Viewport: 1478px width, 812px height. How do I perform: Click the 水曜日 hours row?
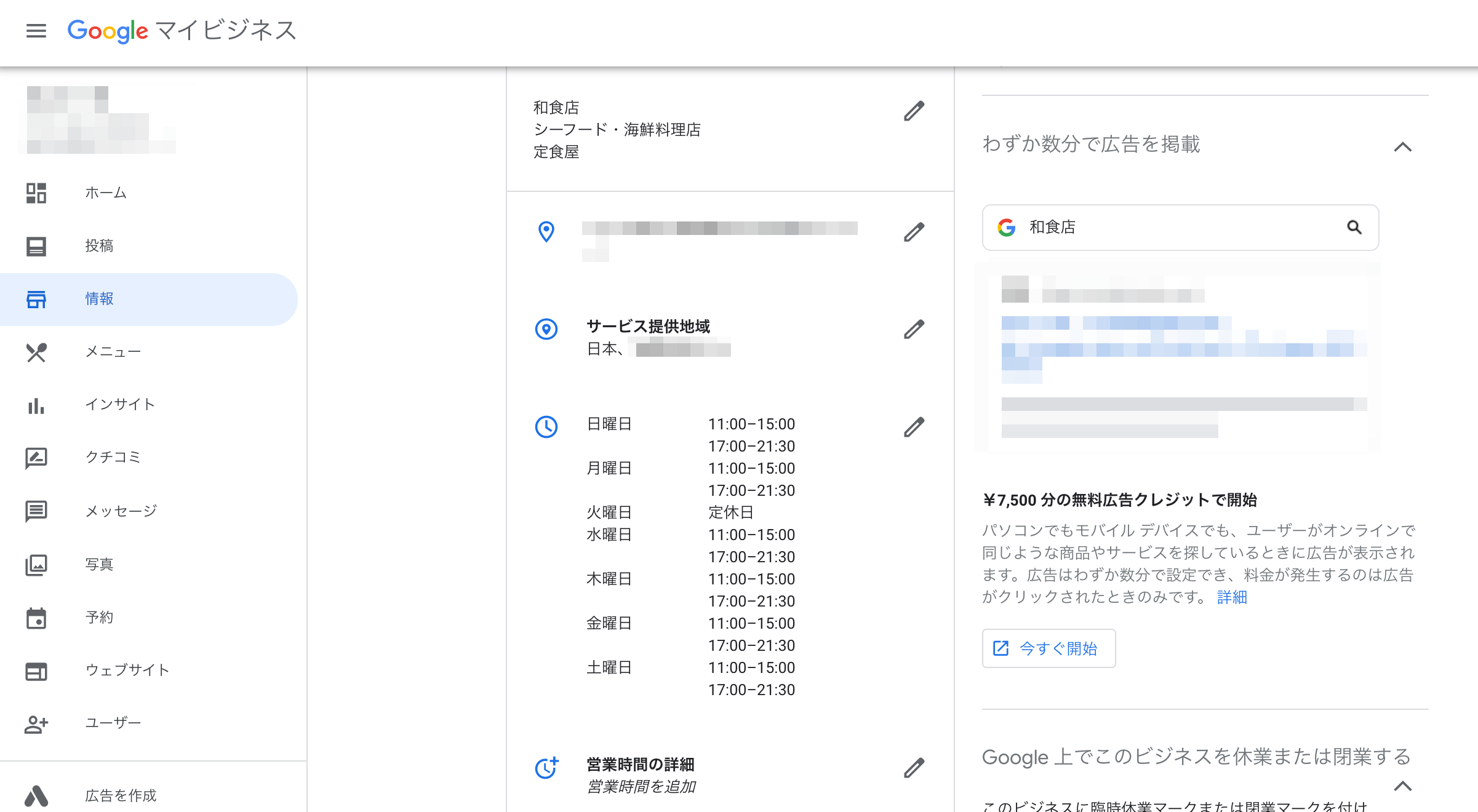690,546
